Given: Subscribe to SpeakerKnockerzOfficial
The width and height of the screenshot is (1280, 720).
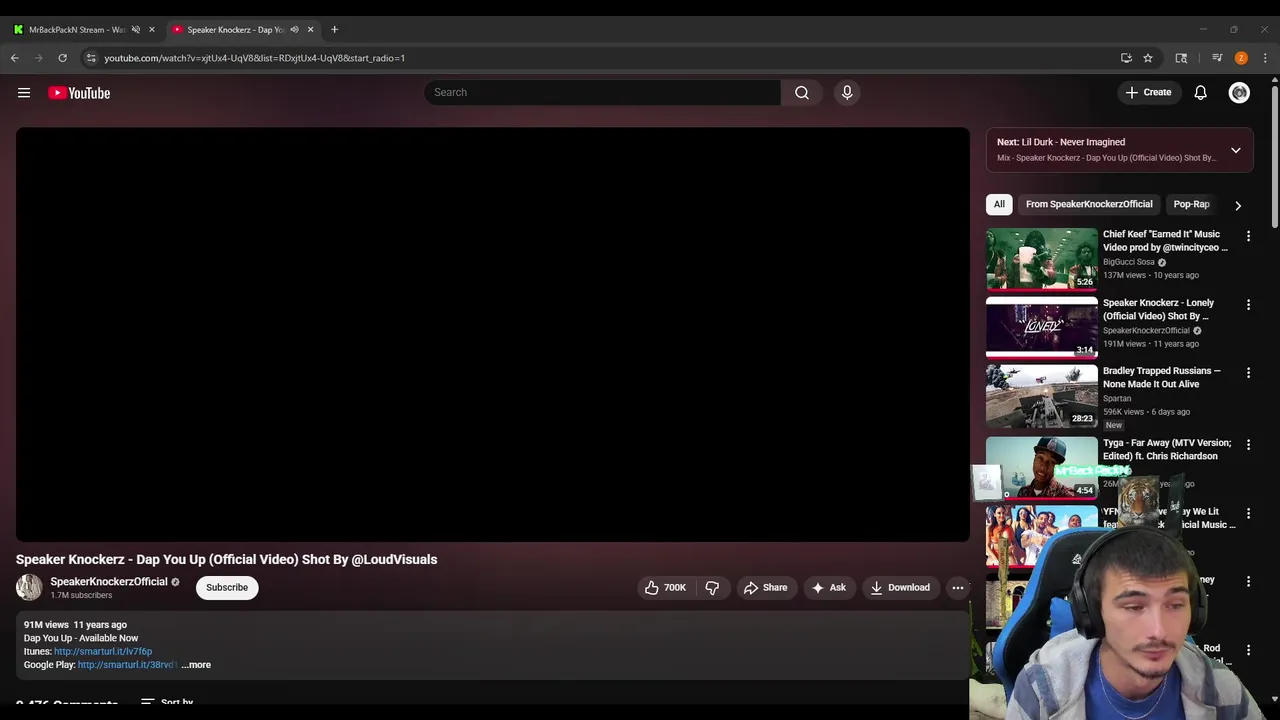Looking at the screenshot, I should [x=227, y=587].
